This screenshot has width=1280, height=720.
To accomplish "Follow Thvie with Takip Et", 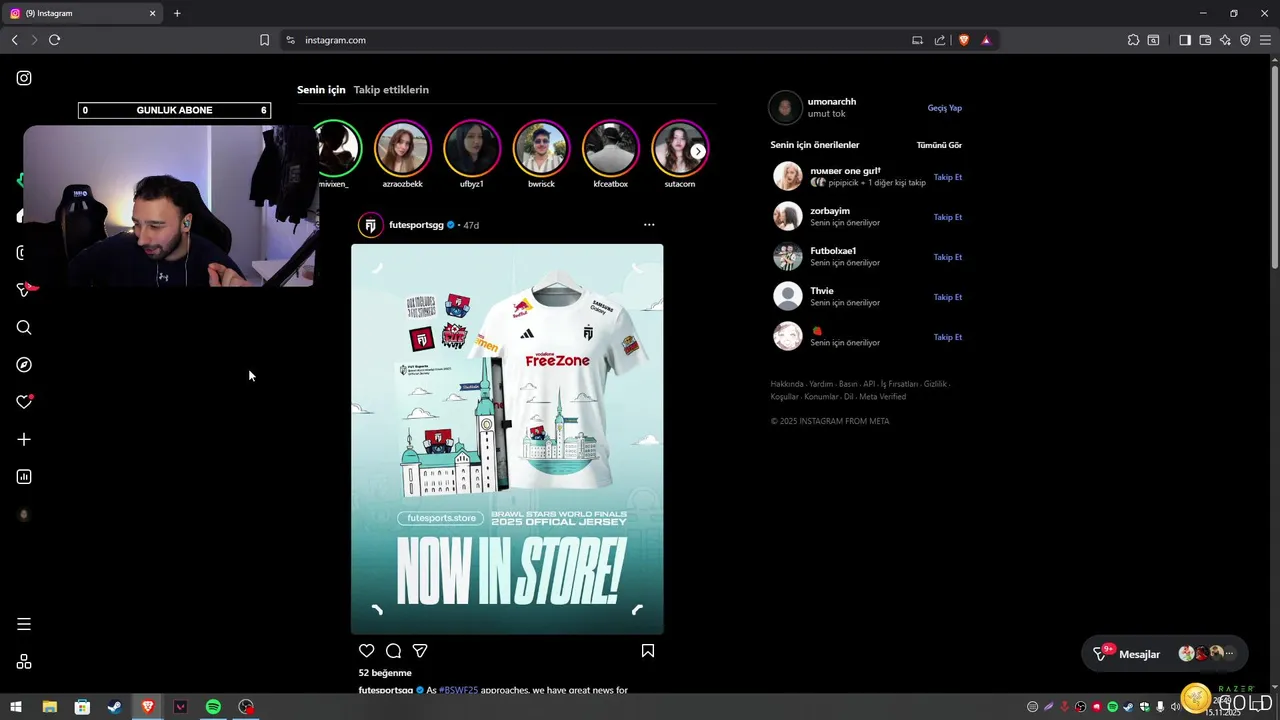I will point(948,297).
